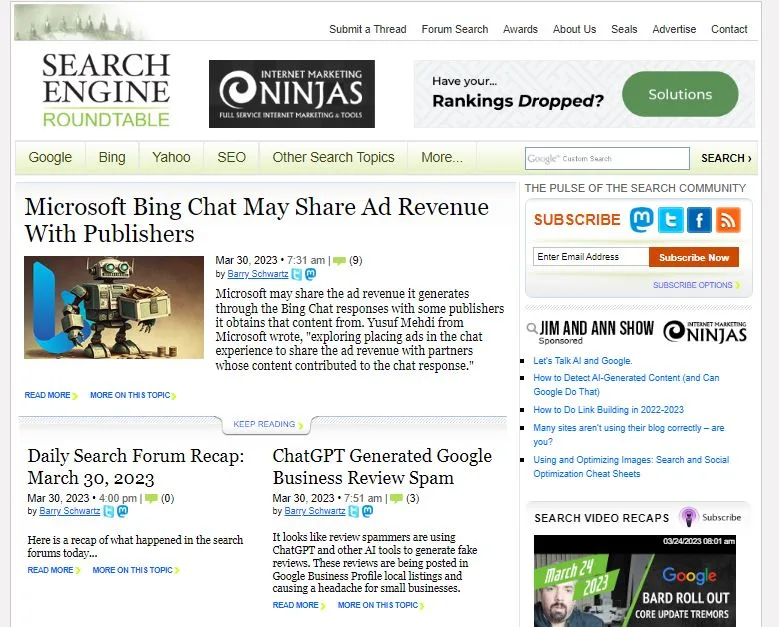Open Microsoft Bing Chat Ad Revenue headline
Screen dimensions: 779x627
coord(256,220)
